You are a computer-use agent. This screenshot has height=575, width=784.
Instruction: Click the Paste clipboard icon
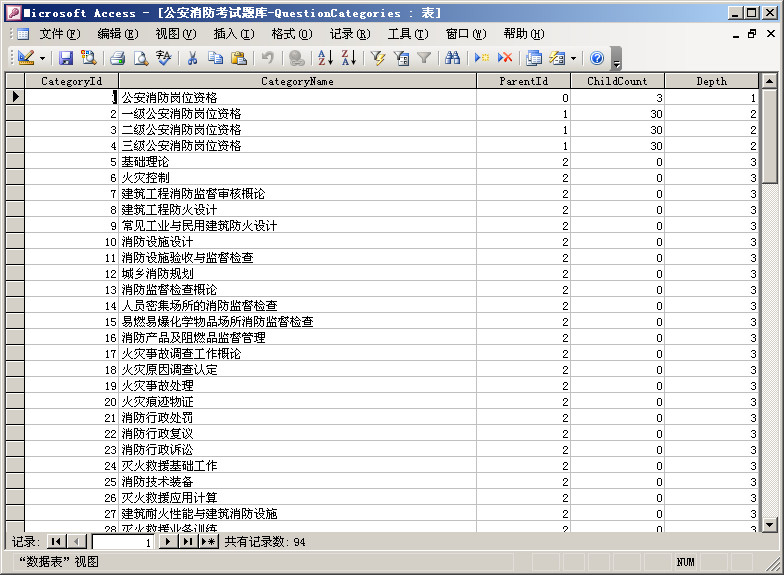238,58
